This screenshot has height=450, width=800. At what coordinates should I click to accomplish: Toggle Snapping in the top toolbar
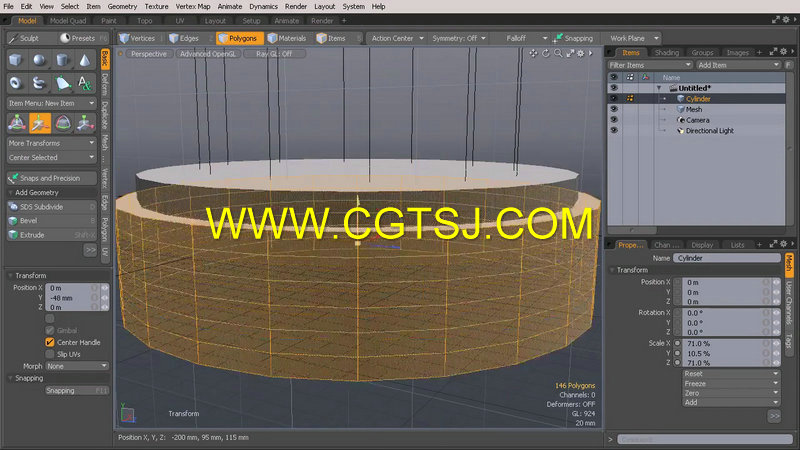(x=573, y=38)
